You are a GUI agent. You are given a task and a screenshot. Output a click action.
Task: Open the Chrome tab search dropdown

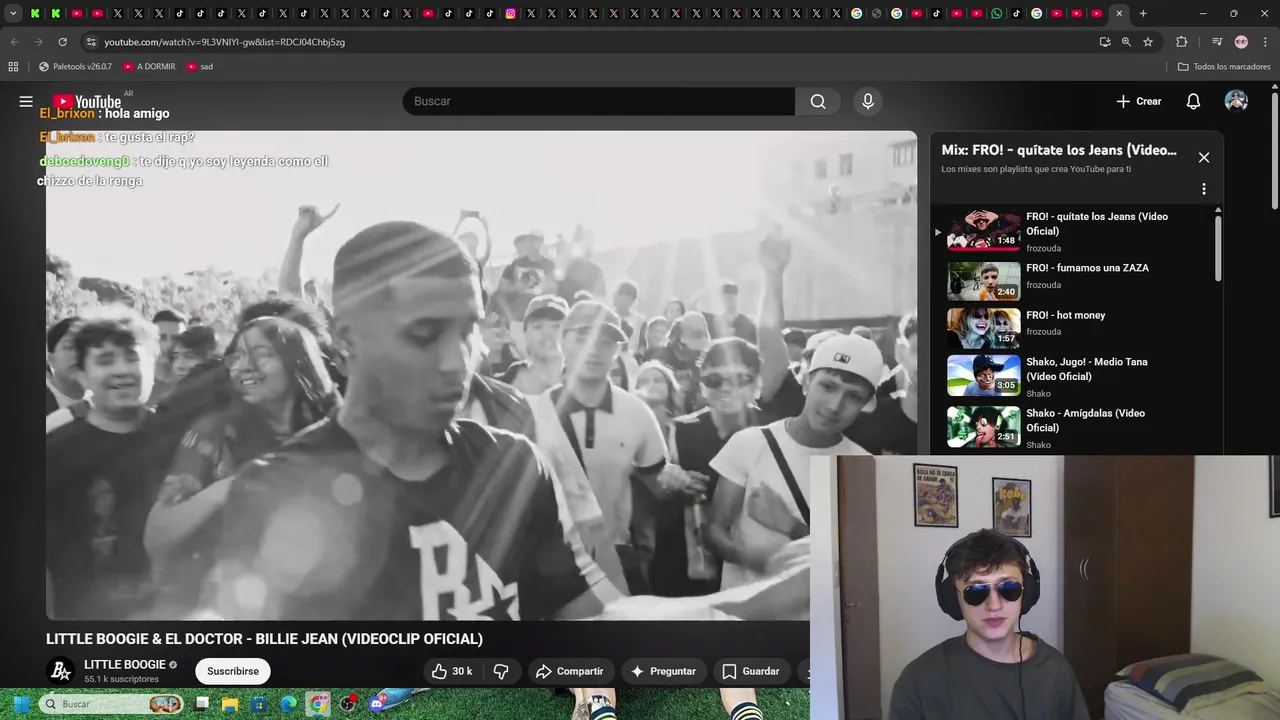13,13
